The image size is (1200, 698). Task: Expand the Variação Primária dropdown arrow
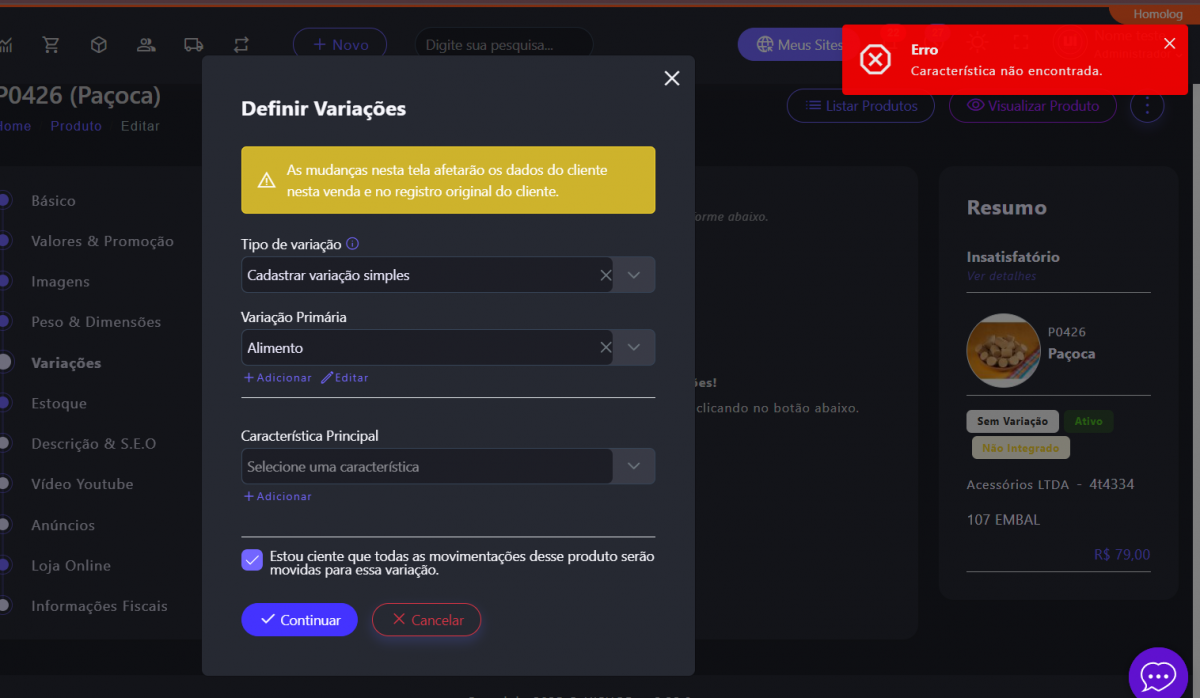[x=634, y=348]
